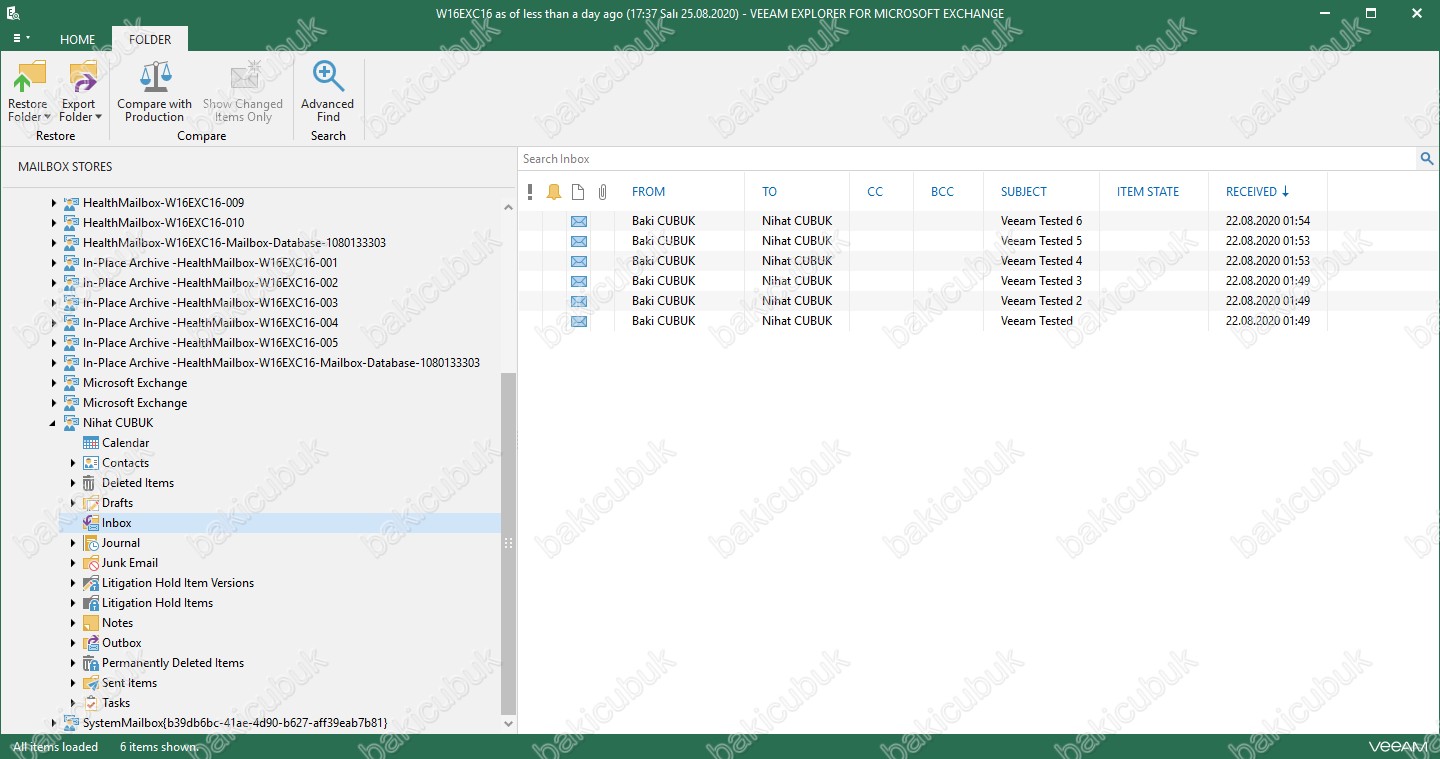Select the Litigation Hold Item Versions folder

(178, 583)
